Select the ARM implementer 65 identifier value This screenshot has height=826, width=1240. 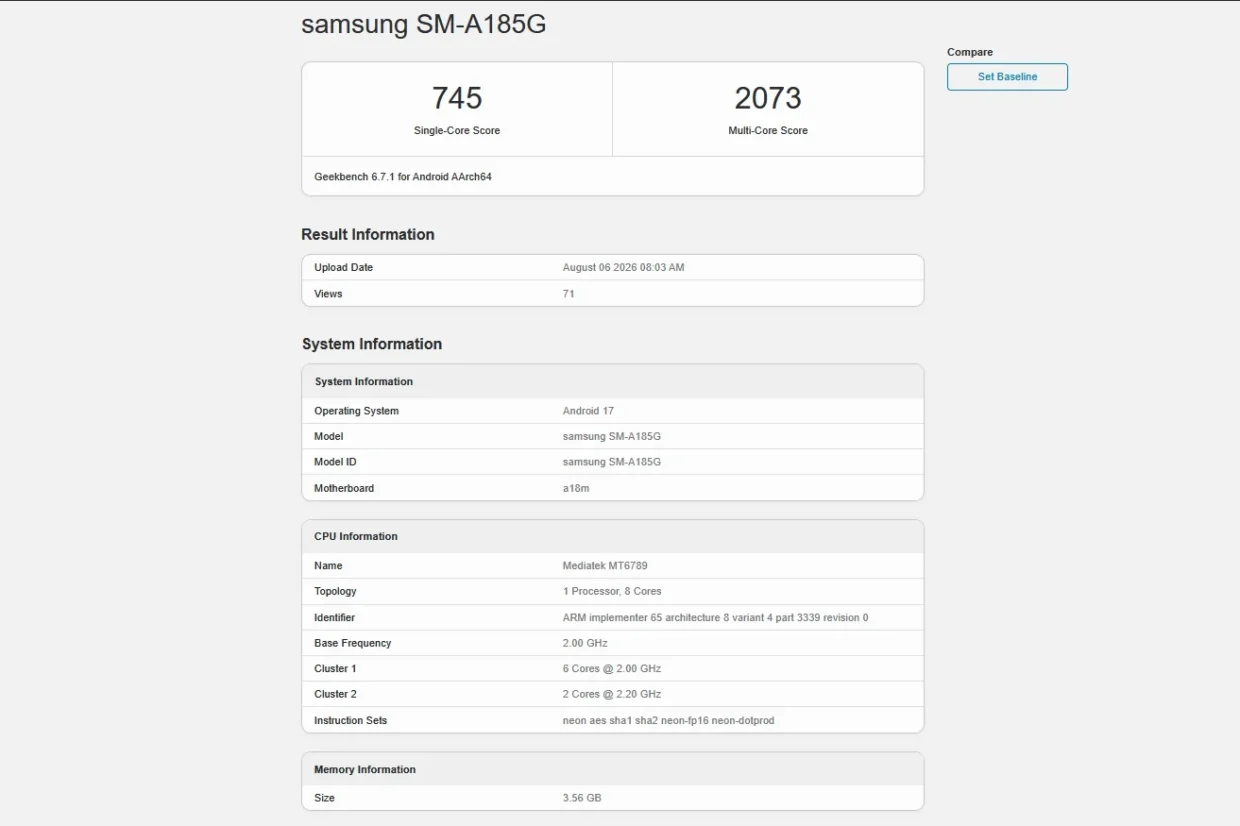715,618
